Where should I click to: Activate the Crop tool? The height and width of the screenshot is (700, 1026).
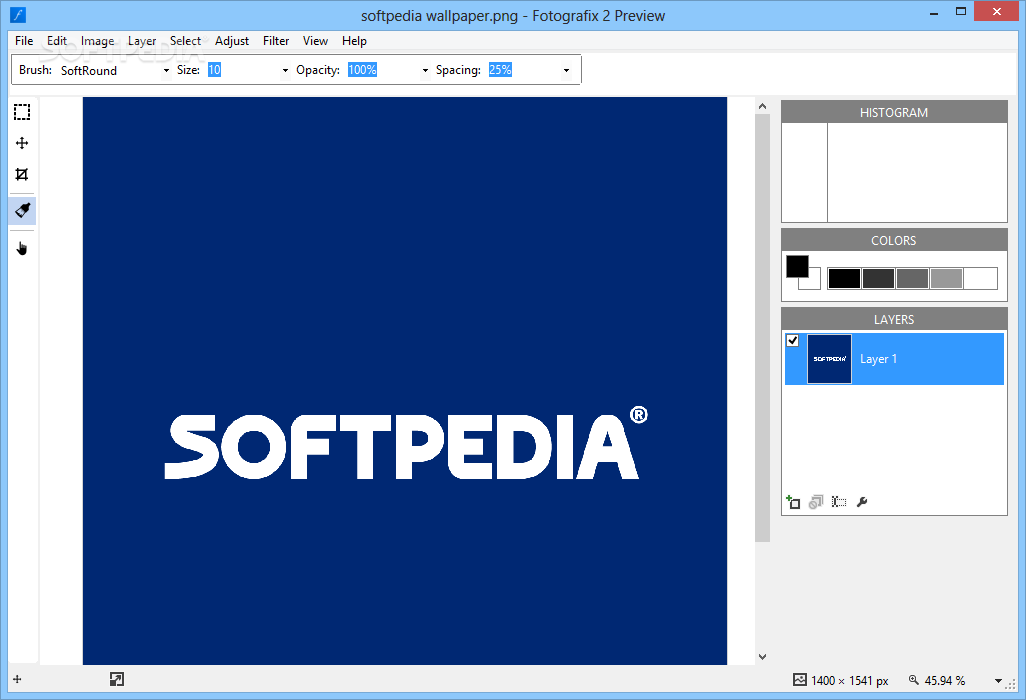22,174
